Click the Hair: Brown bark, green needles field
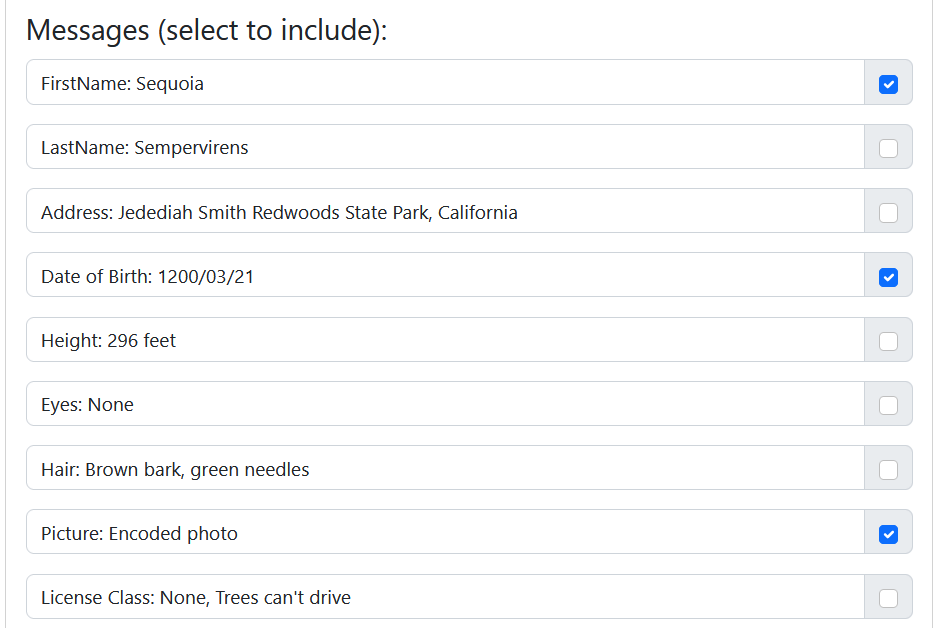This screenshot has height=628, width=934. [445, 470]
